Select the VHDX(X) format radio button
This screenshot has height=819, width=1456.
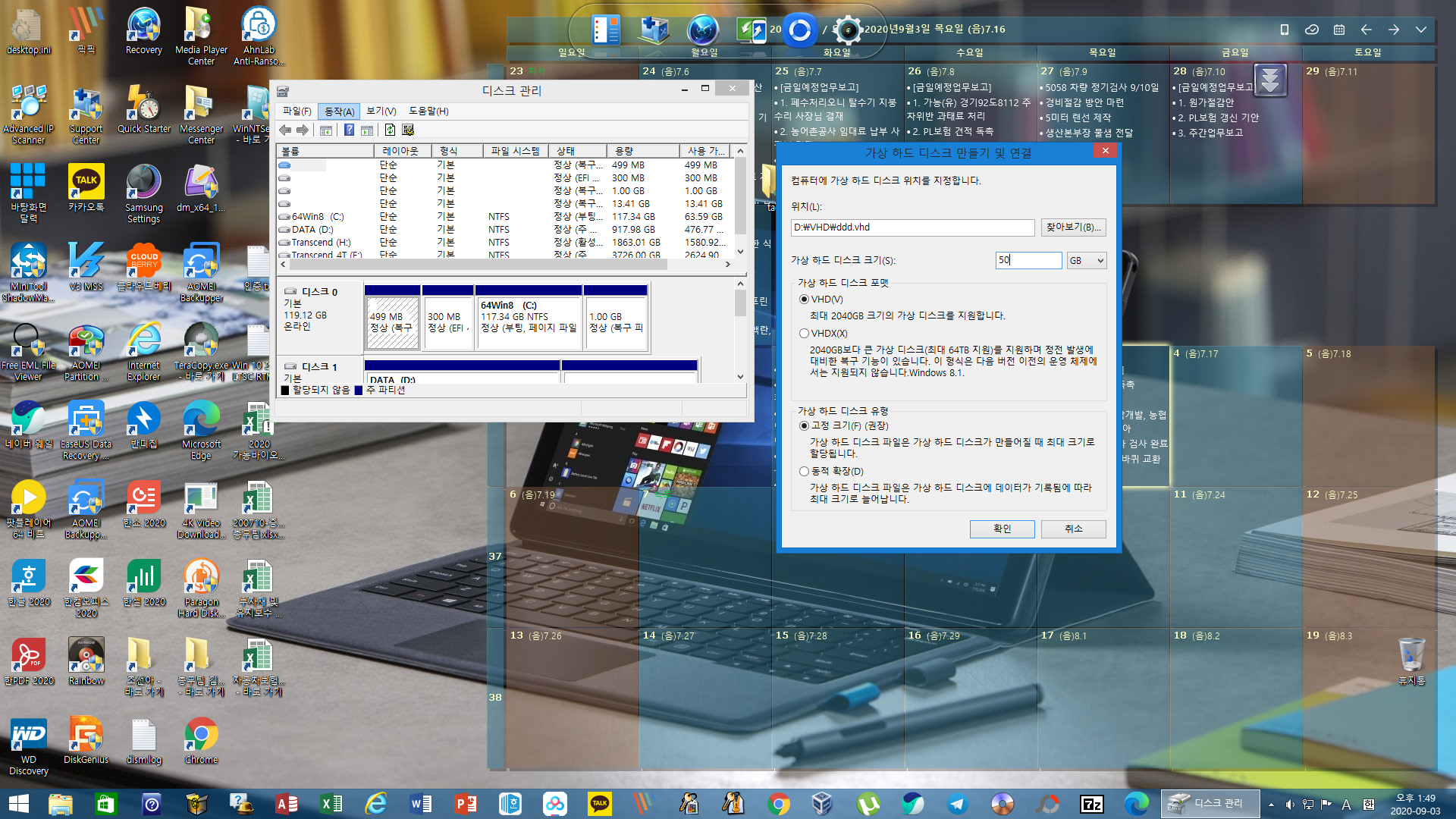click(804, 333)
